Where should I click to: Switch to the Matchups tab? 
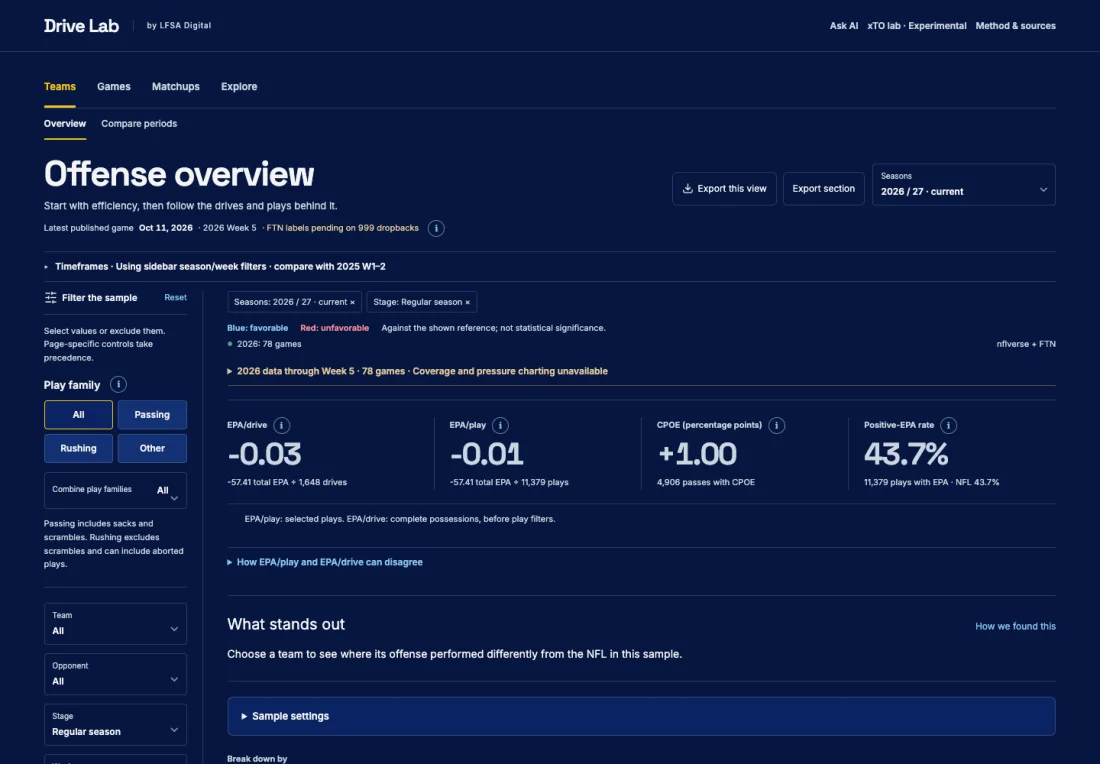tap(175, 86)
